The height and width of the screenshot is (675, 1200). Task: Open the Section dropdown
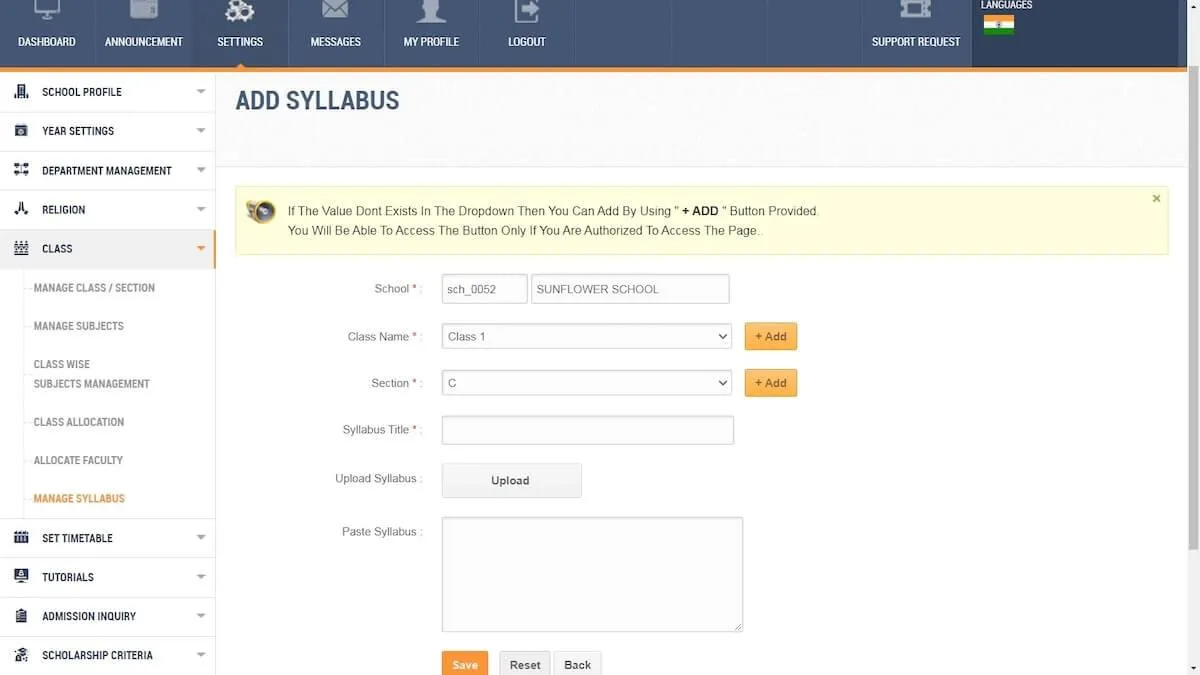point(587,383)
